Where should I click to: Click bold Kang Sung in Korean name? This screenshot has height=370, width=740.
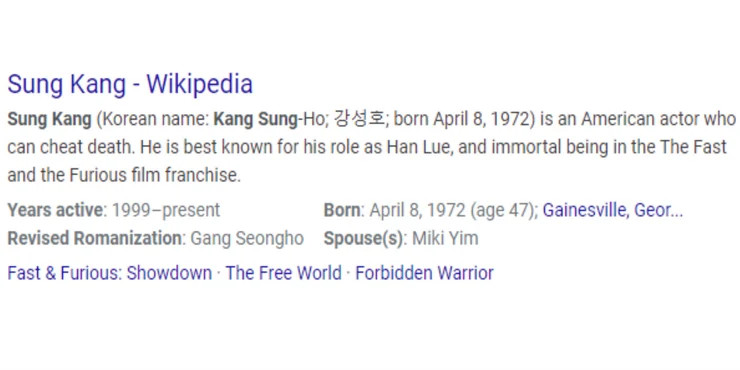pyautogui.click(x=255, y=119)
